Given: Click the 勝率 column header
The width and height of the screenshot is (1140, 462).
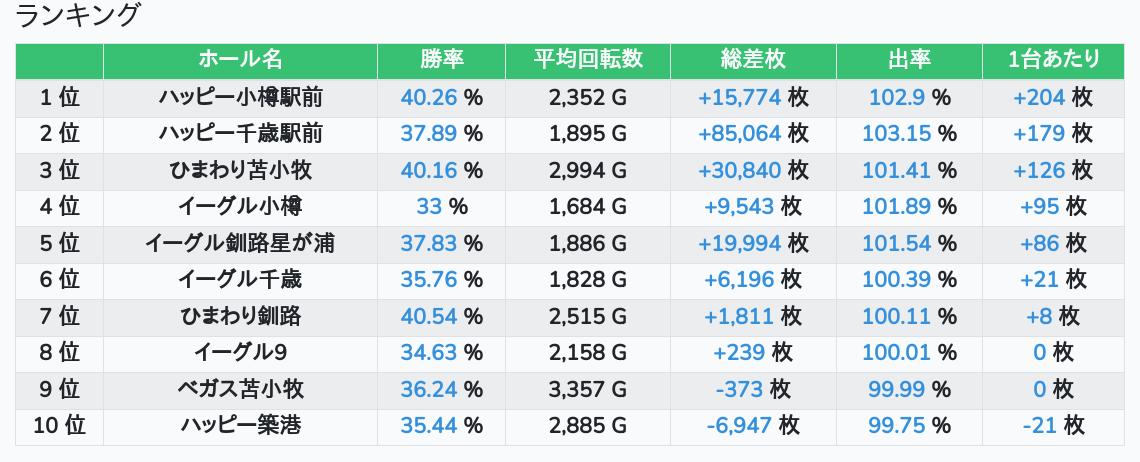Looking at the screenshot, I should tap(441, 60).
